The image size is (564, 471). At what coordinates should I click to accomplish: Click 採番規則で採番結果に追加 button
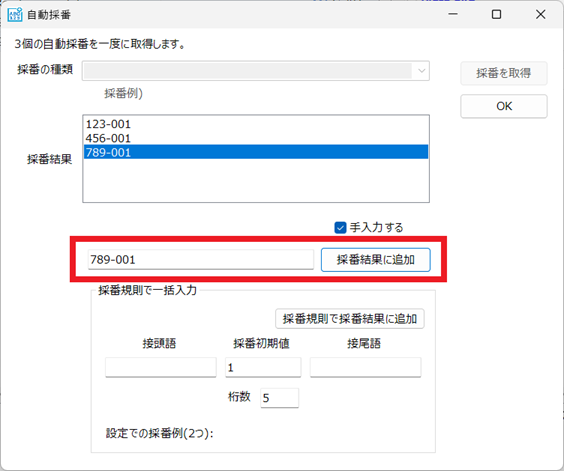[x=350, y=319]
